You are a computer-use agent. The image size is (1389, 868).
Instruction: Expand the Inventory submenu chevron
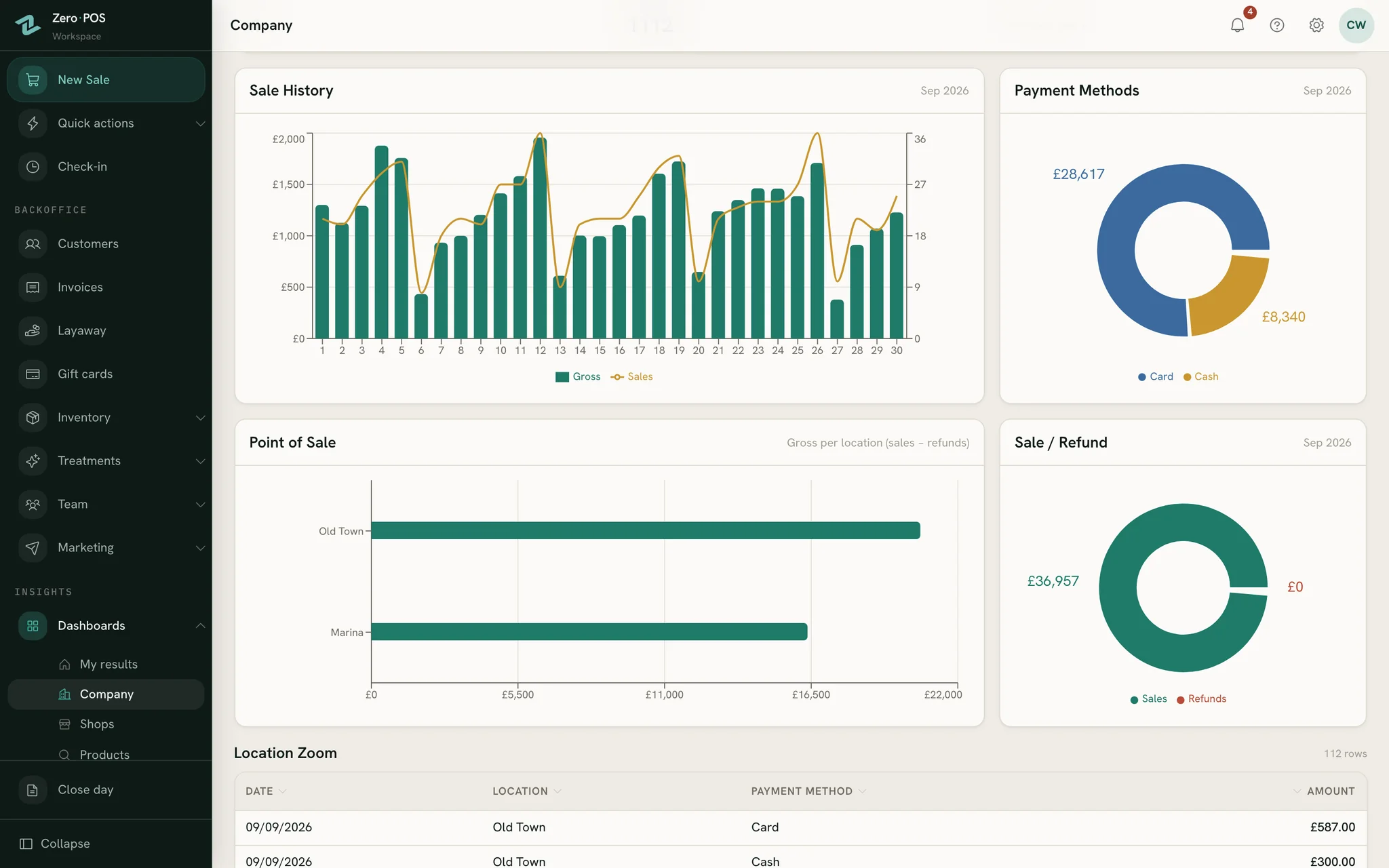pos(200,418)
